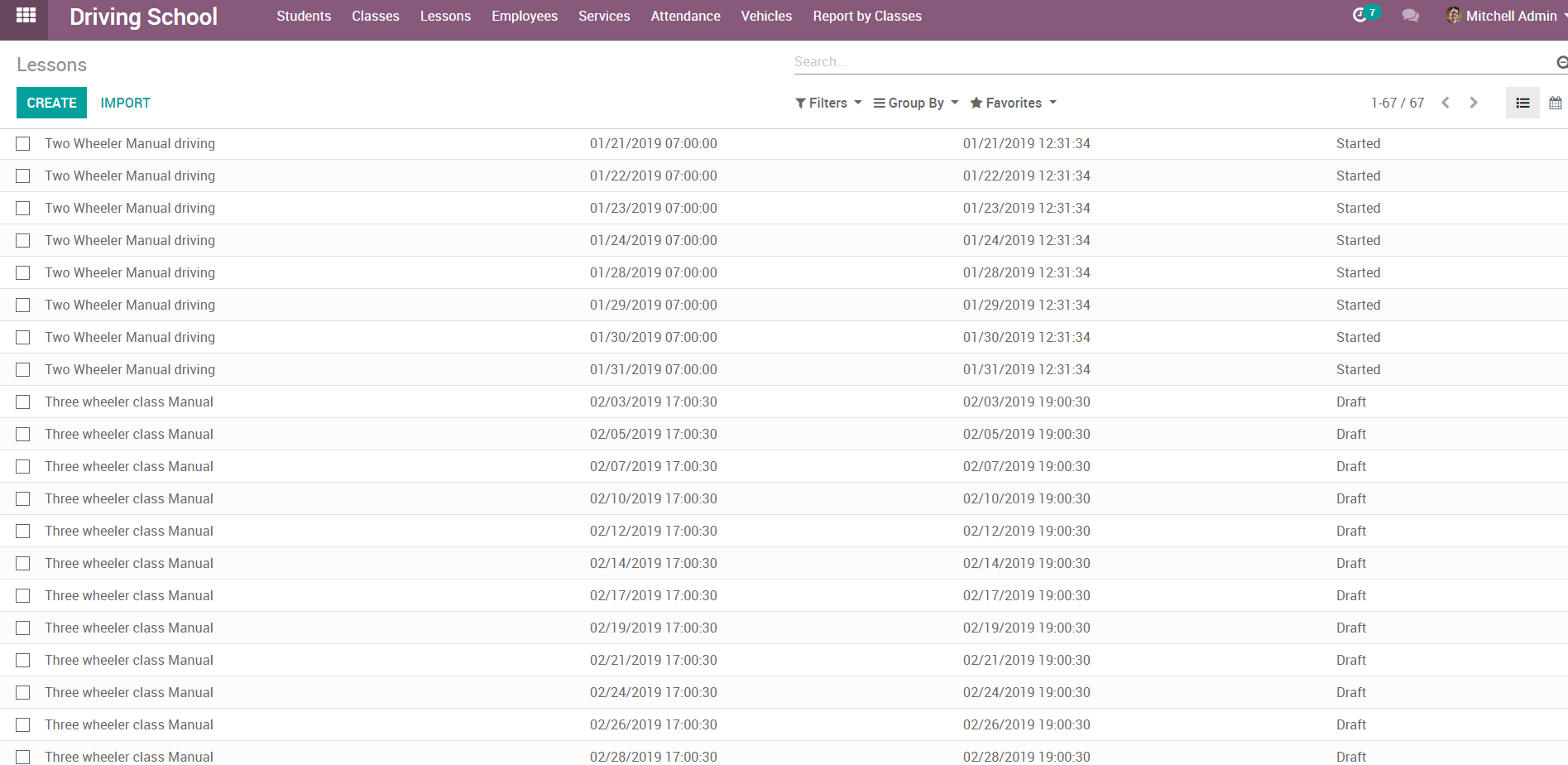Click the CREATE button
Image resolution: width=1568 pixels, height=765 pixels.
pyautogui.click(x=51, y=103)
